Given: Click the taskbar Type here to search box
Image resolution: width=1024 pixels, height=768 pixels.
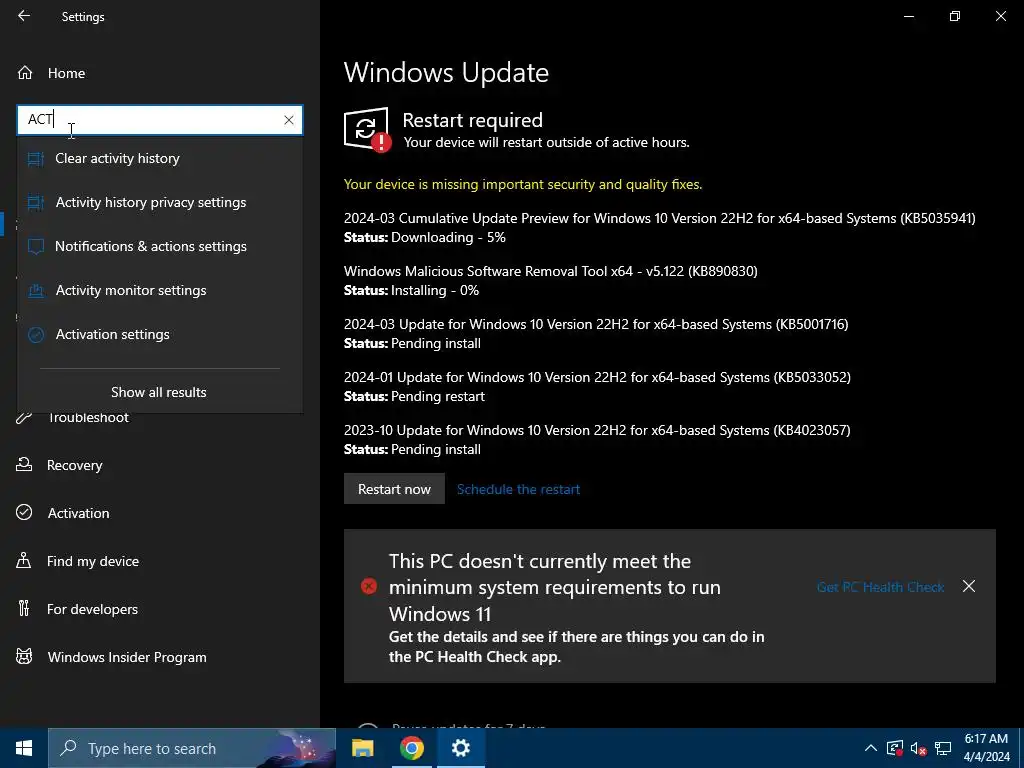Looking at the screenshot, I should (x=192, y=748).
